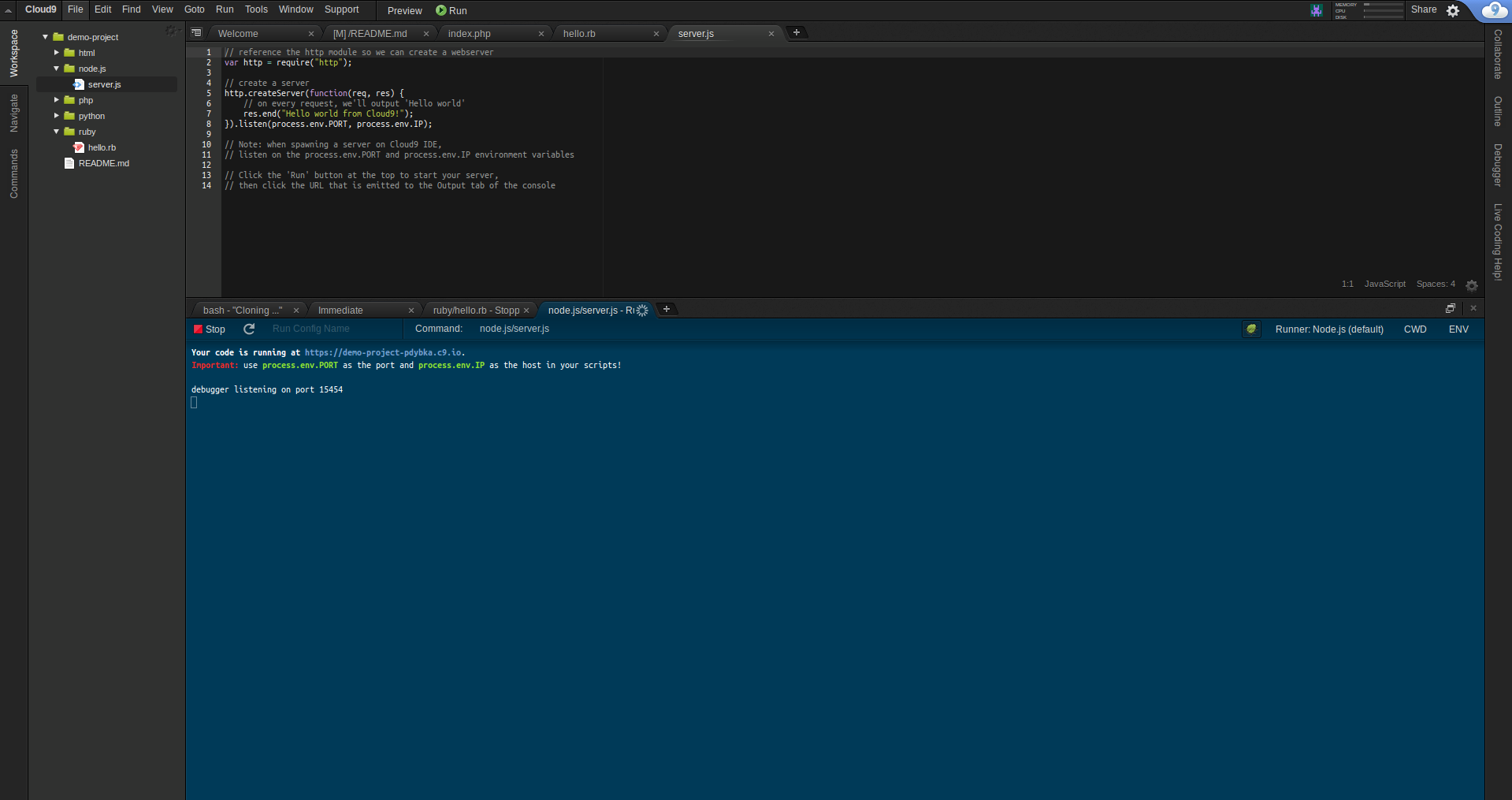This screenshot has height=800, width=1512.
Task: Click the green Run play icon
Action: coord(441,10)
